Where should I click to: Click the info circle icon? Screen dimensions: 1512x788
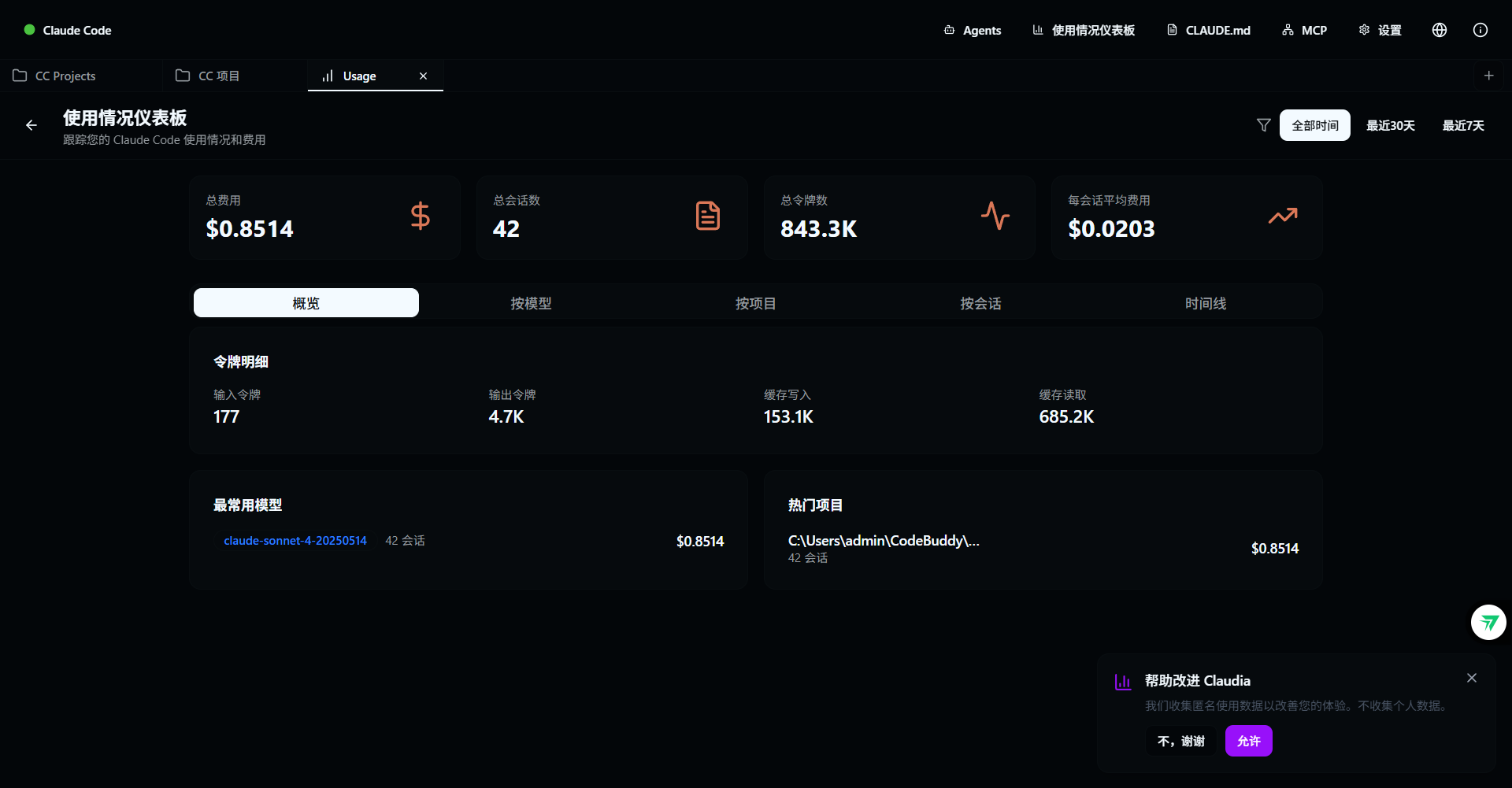tap(1480, 30)
